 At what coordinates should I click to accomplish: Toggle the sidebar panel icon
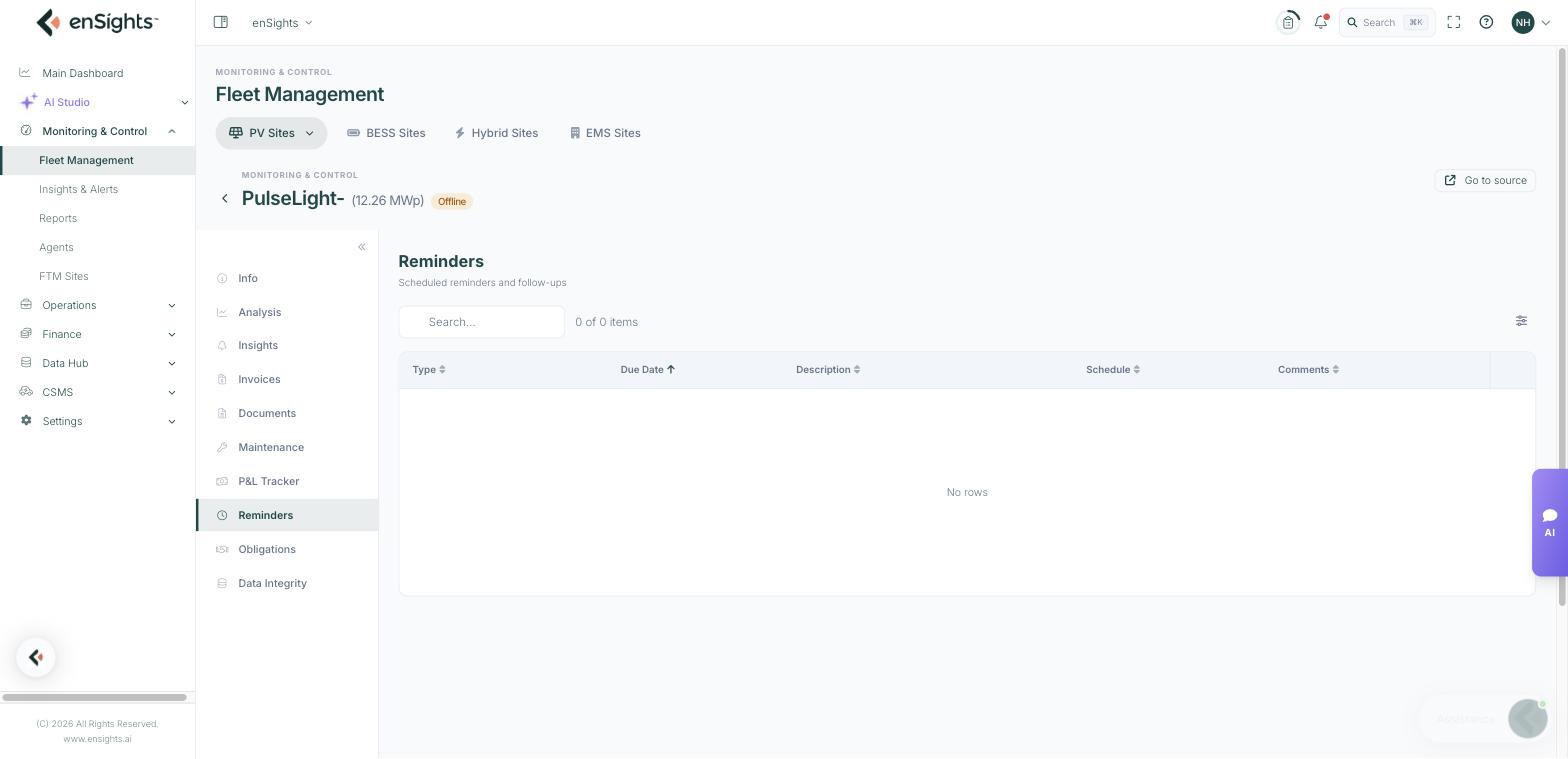[x=221, y=22]
